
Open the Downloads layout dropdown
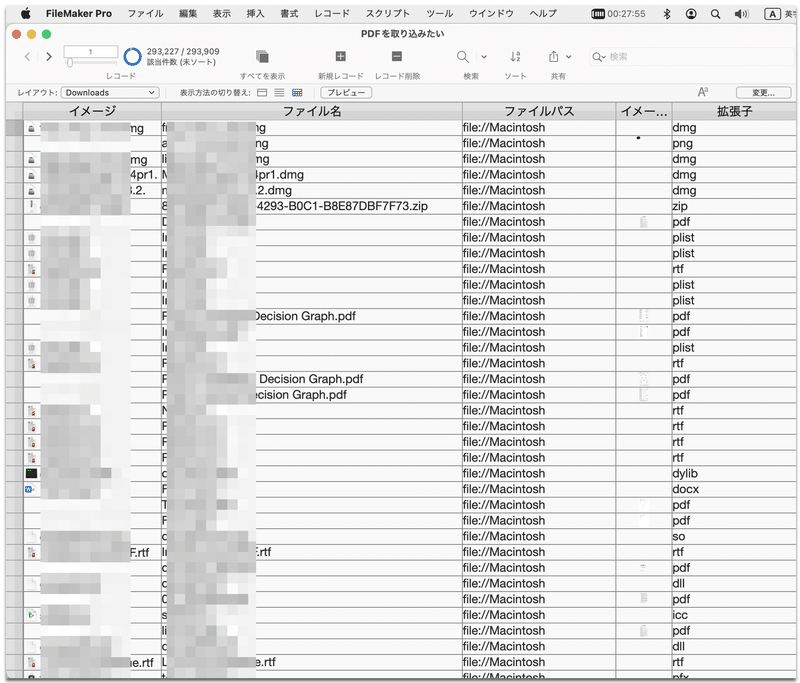(x=110, y=91)
